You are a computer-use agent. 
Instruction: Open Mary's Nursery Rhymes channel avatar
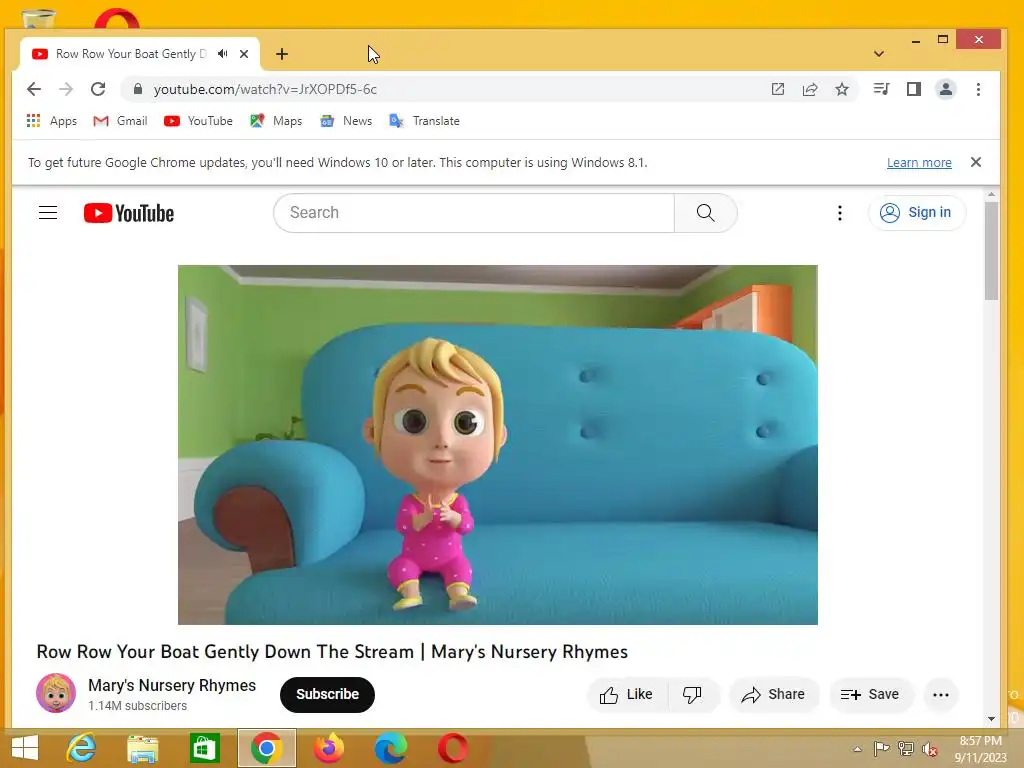[56, 694]
